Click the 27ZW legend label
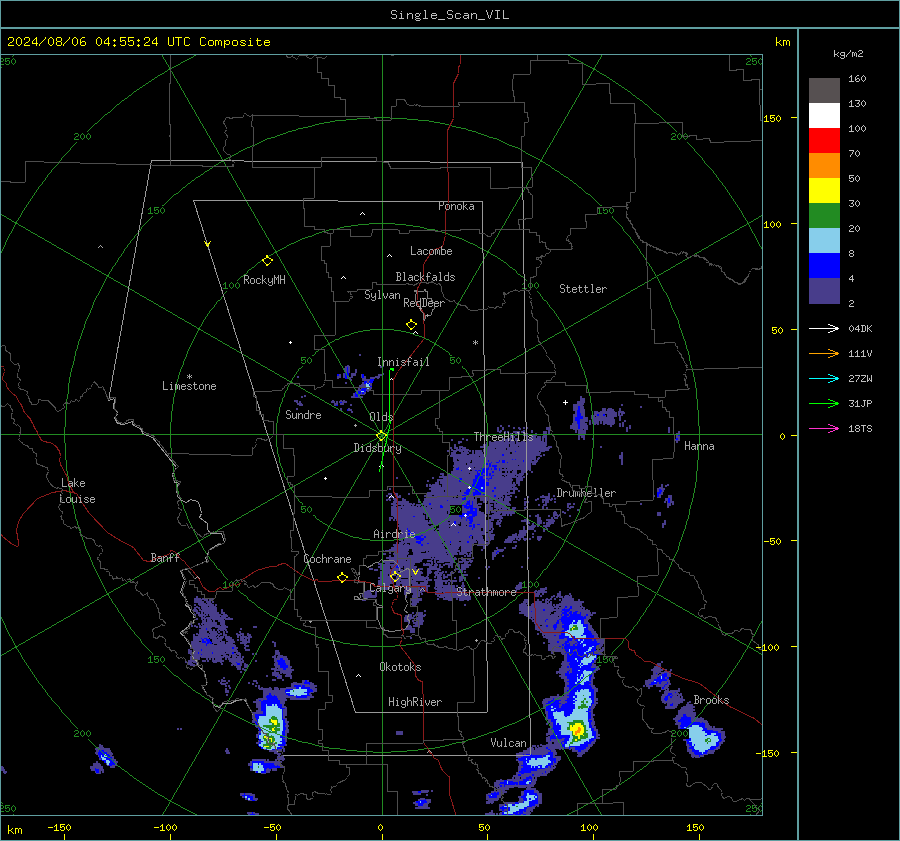Viewport: 900px width, 841px height. [x=860, y=378]
